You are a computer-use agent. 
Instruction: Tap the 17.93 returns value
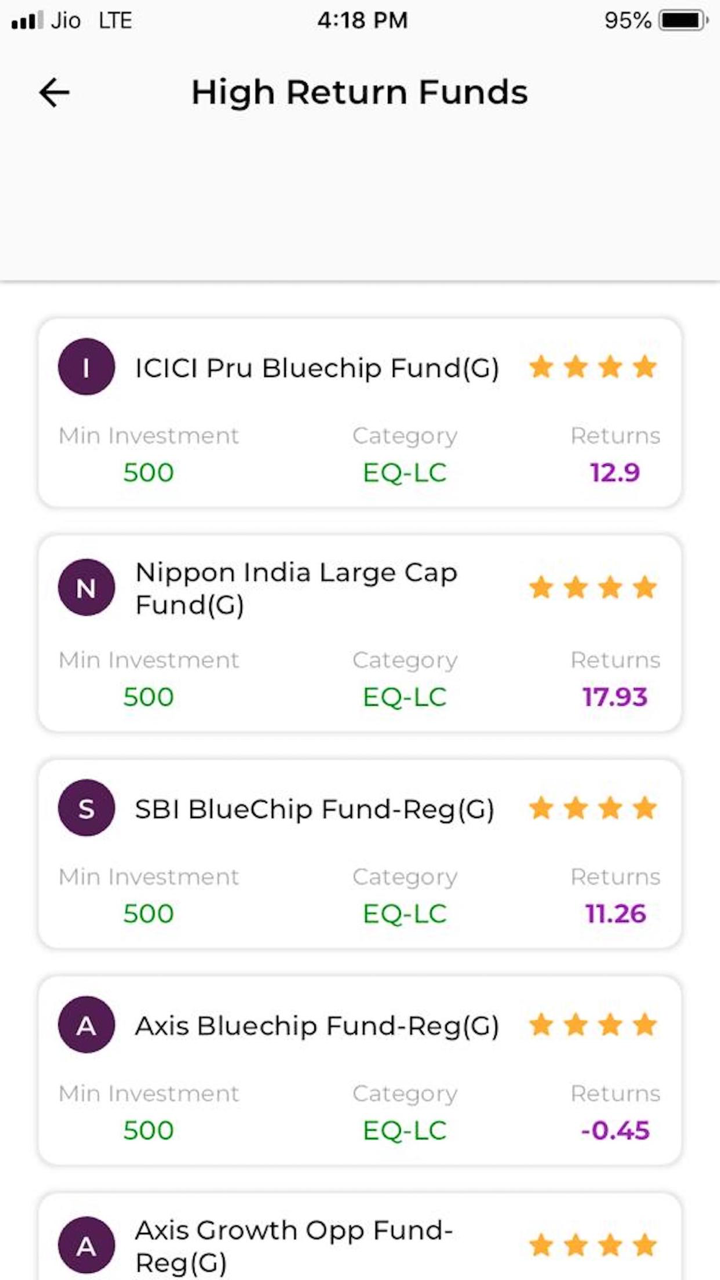pos(615,696)
